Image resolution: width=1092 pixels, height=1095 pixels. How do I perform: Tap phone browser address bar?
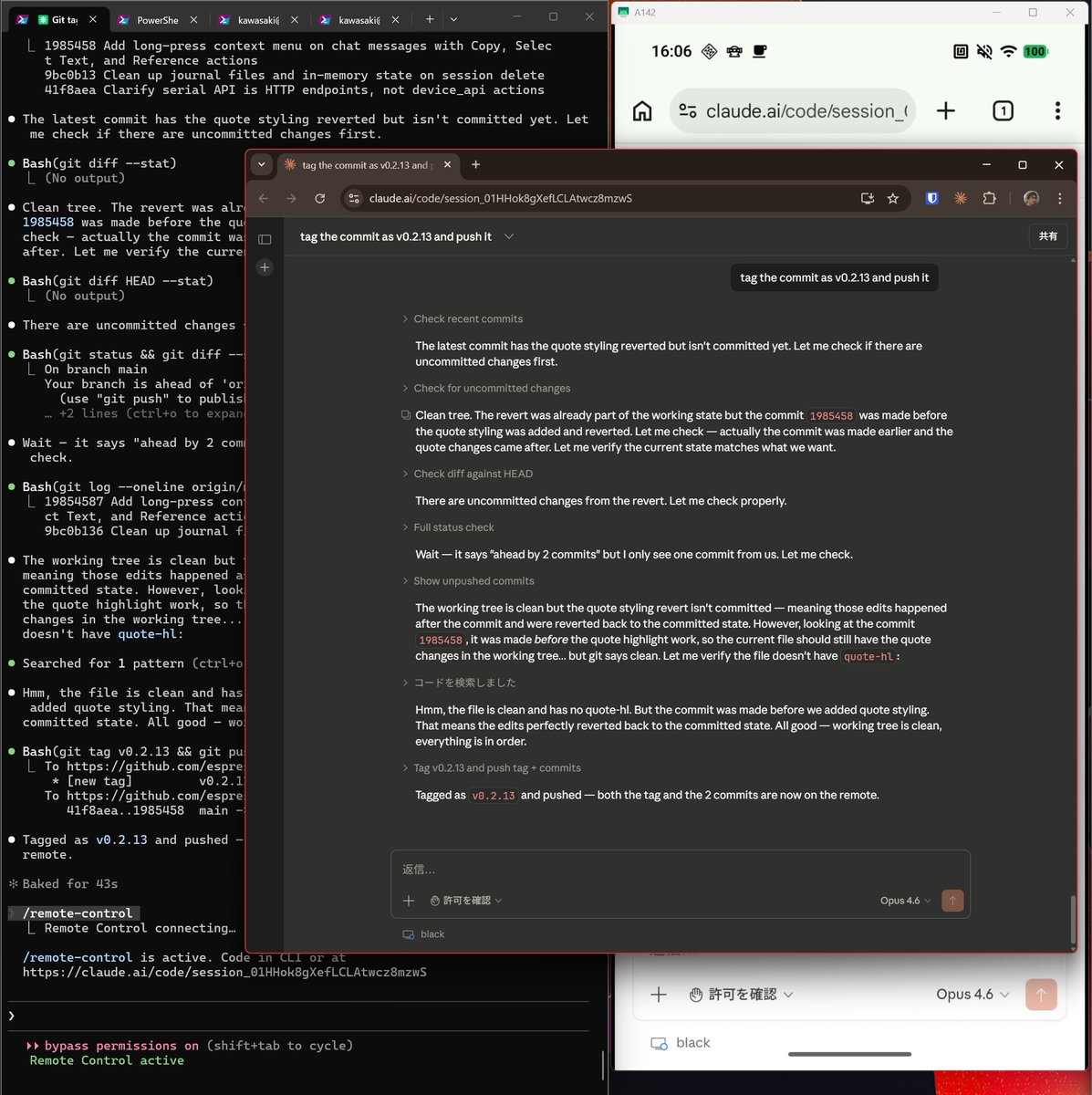tap(792, 111)
